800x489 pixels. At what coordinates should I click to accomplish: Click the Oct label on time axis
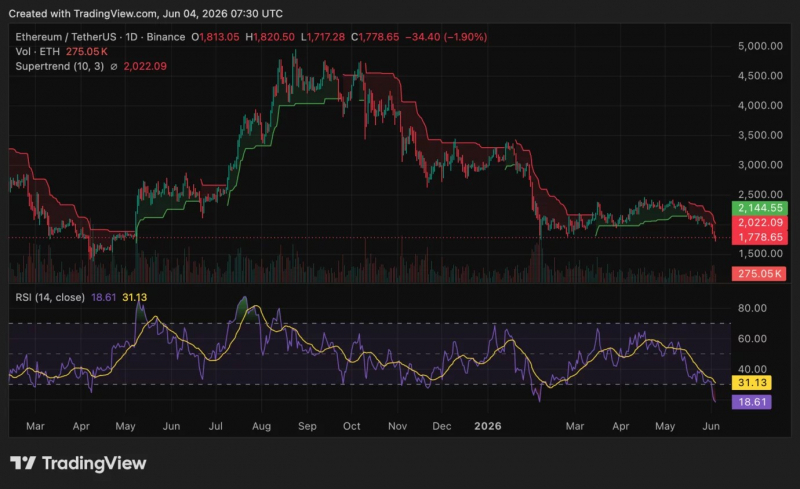pyautogui.click(x=352, y=426)
